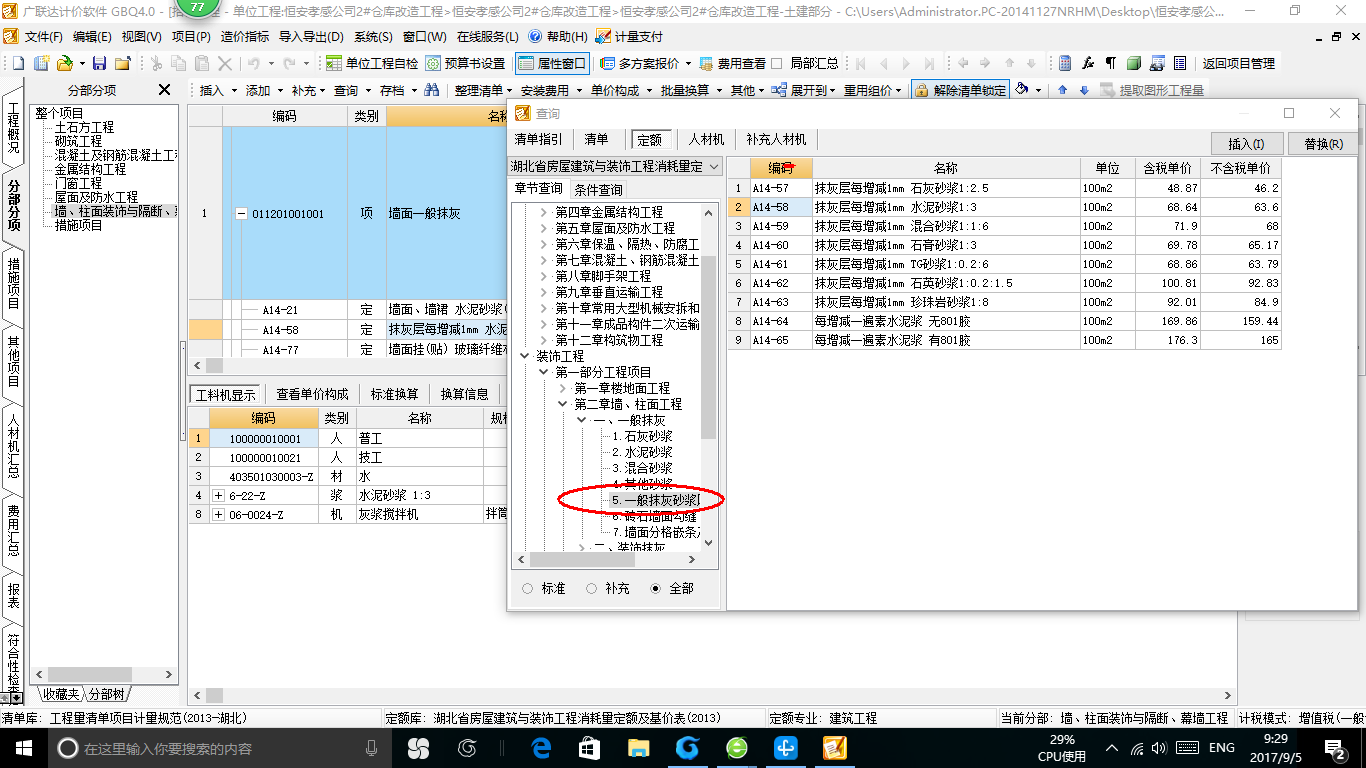
Task: Switch to the 人材机 tab in 查询 dialog
Action: 706,139
